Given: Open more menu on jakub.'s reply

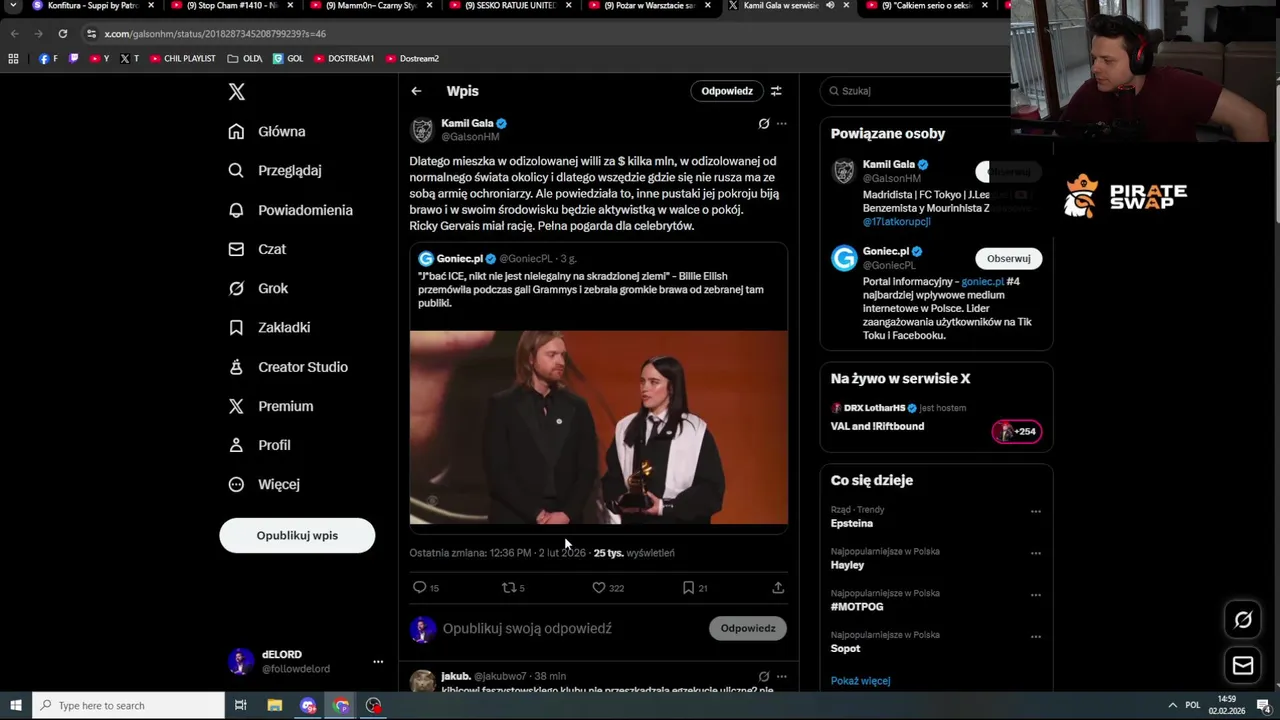Looking at the screenshot, I should point(782,677).
